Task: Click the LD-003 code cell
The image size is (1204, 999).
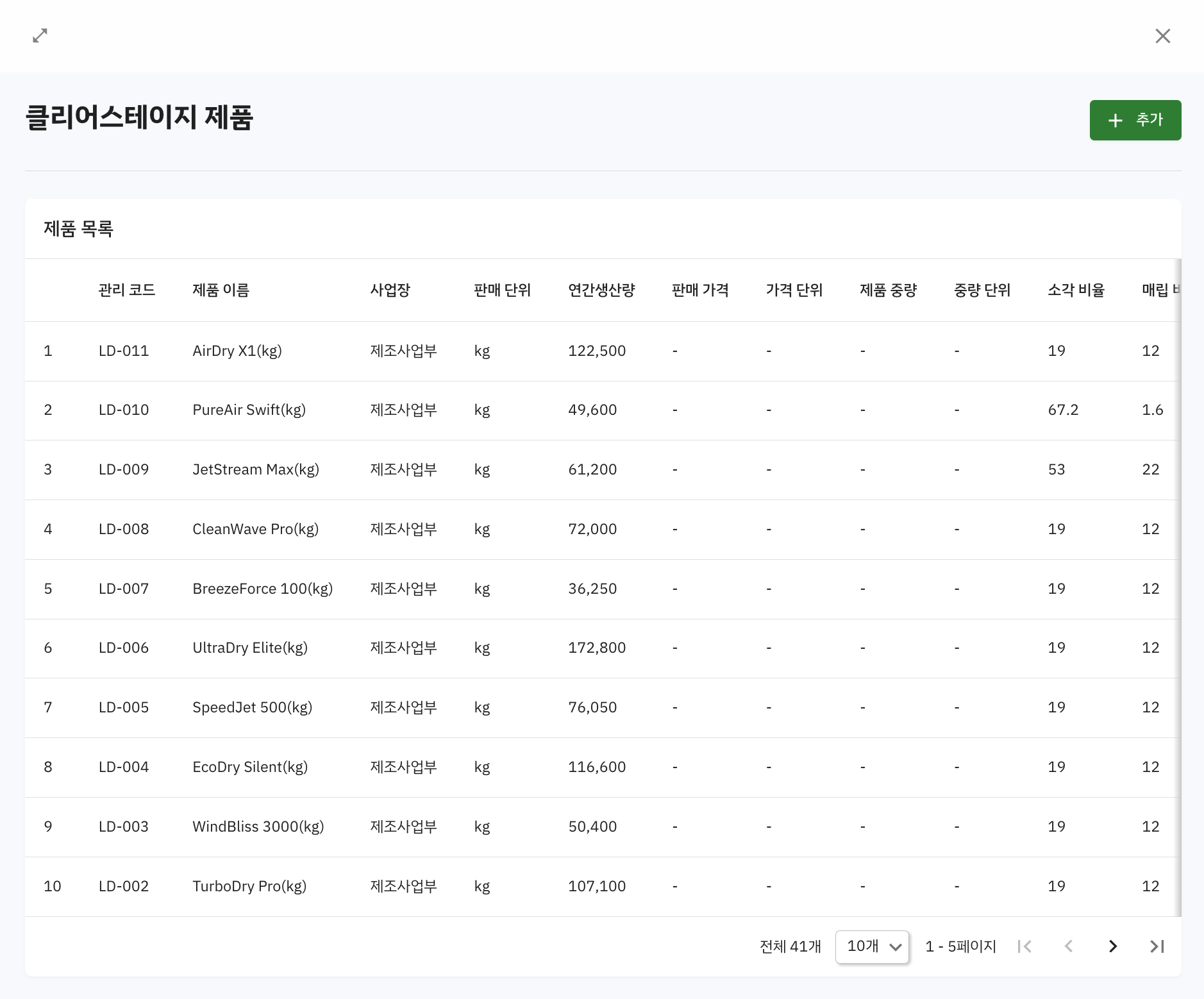Action: coord(124,827)
